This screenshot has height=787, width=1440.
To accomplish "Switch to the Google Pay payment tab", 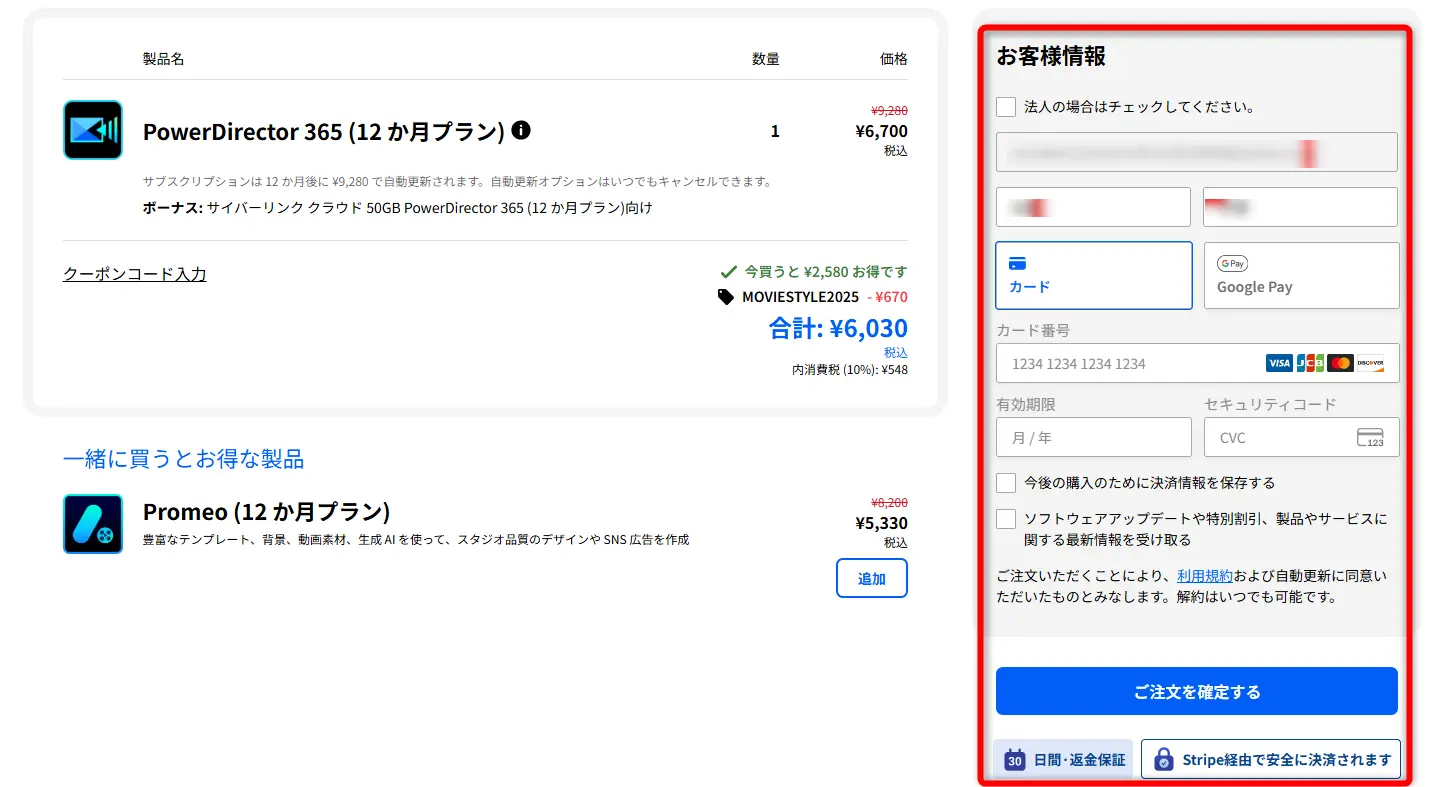I will [1301, 275].
